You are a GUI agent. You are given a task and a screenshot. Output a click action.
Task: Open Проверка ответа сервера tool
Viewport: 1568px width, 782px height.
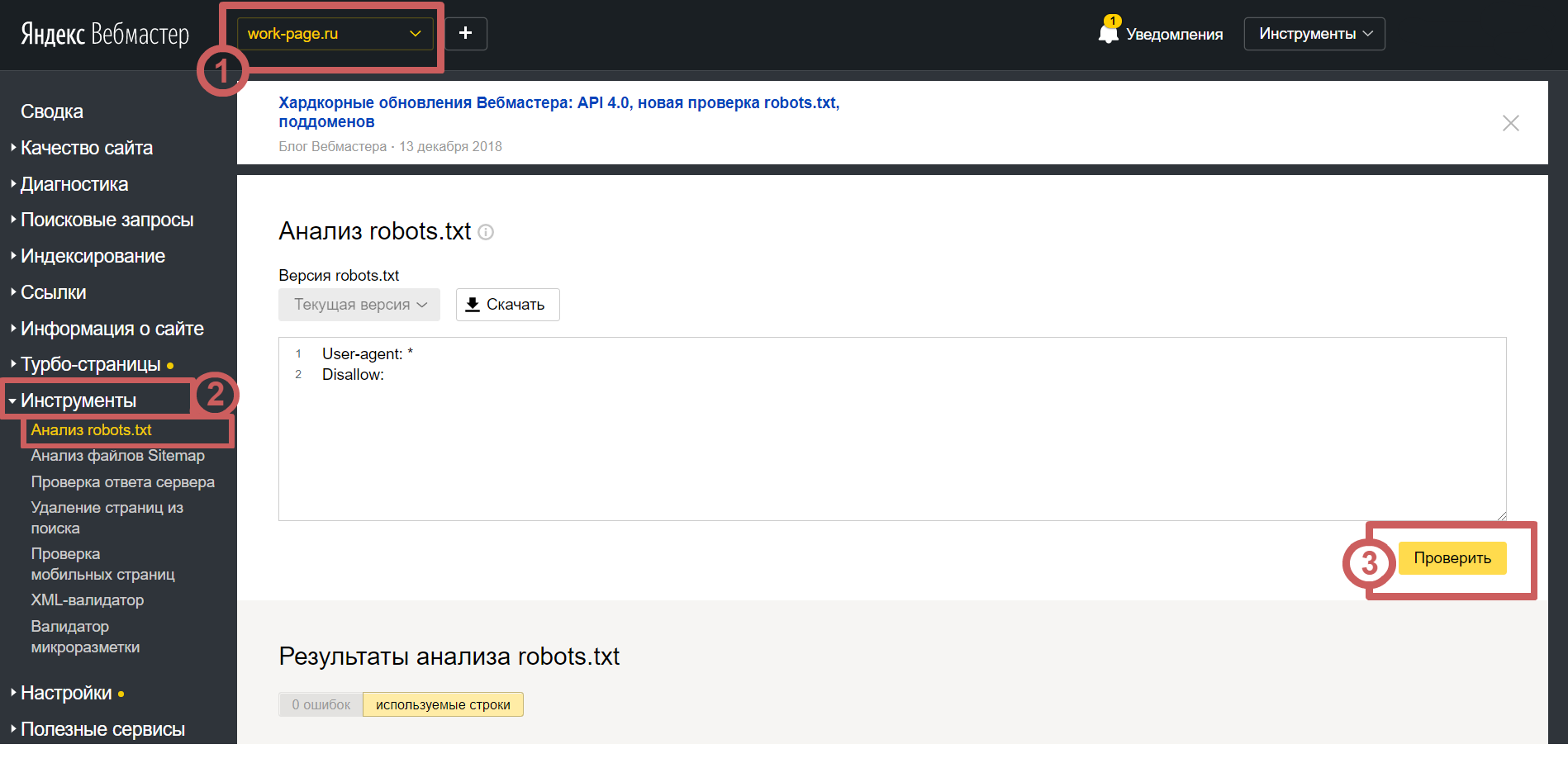click(122, 482)
